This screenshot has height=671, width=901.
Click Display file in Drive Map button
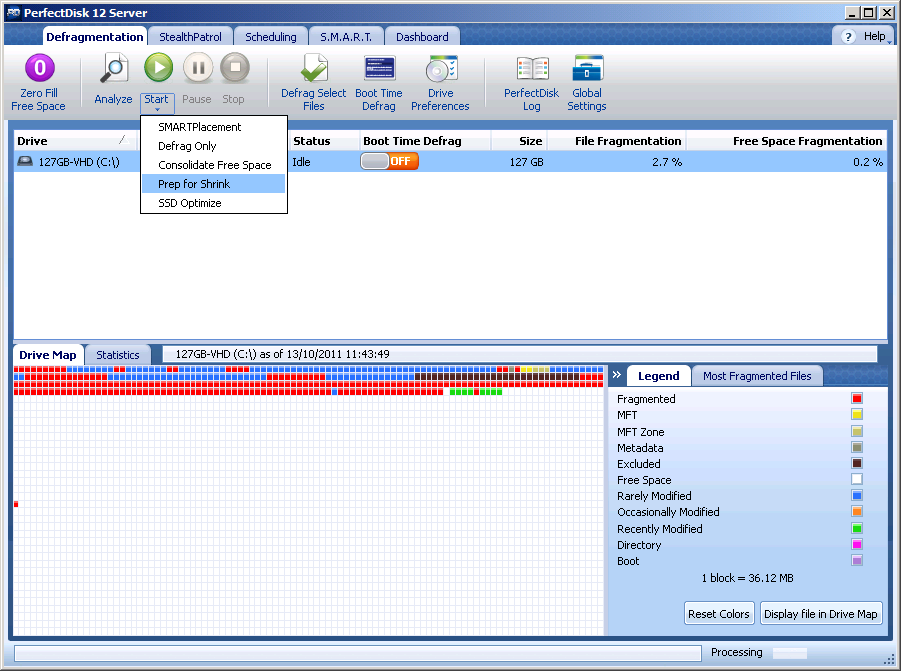[821, 614]
